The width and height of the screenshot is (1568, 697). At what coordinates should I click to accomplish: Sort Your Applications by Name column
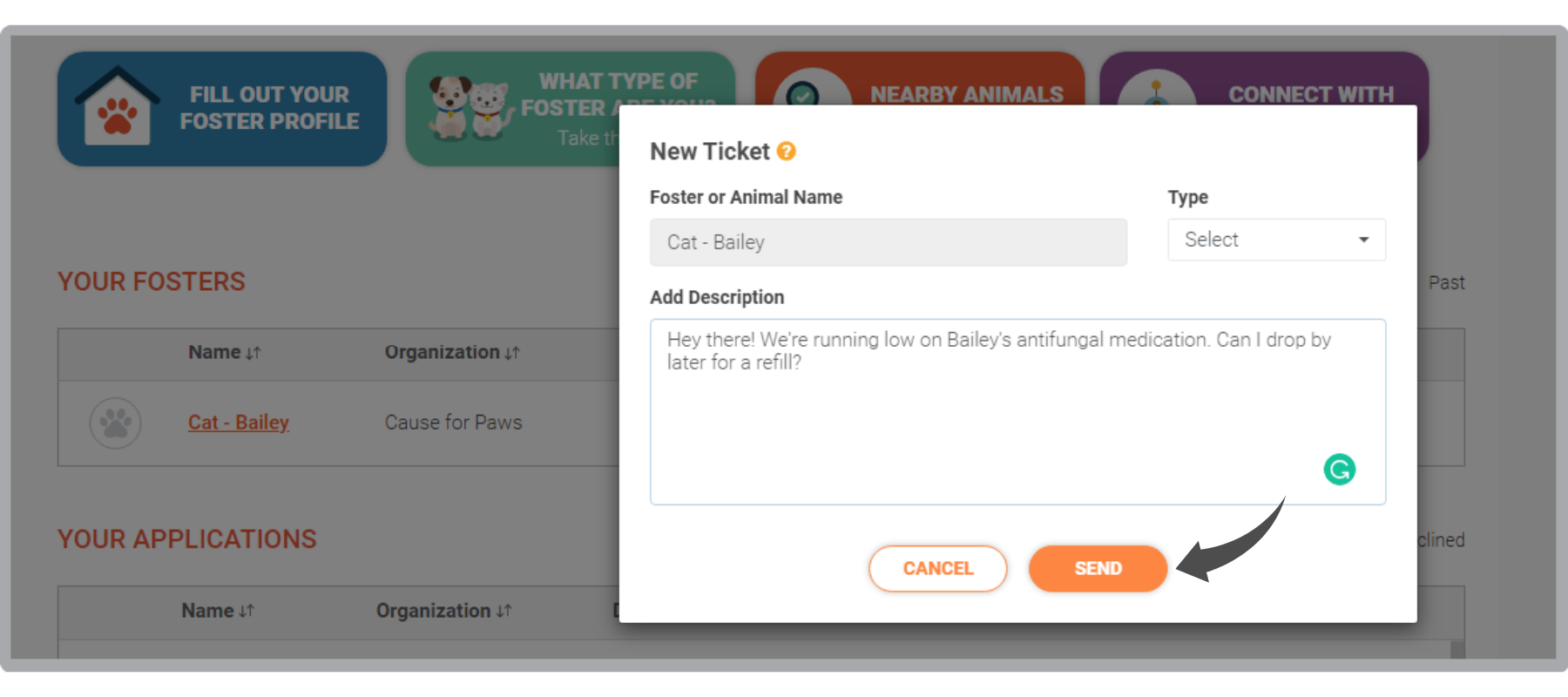point(218,611)
